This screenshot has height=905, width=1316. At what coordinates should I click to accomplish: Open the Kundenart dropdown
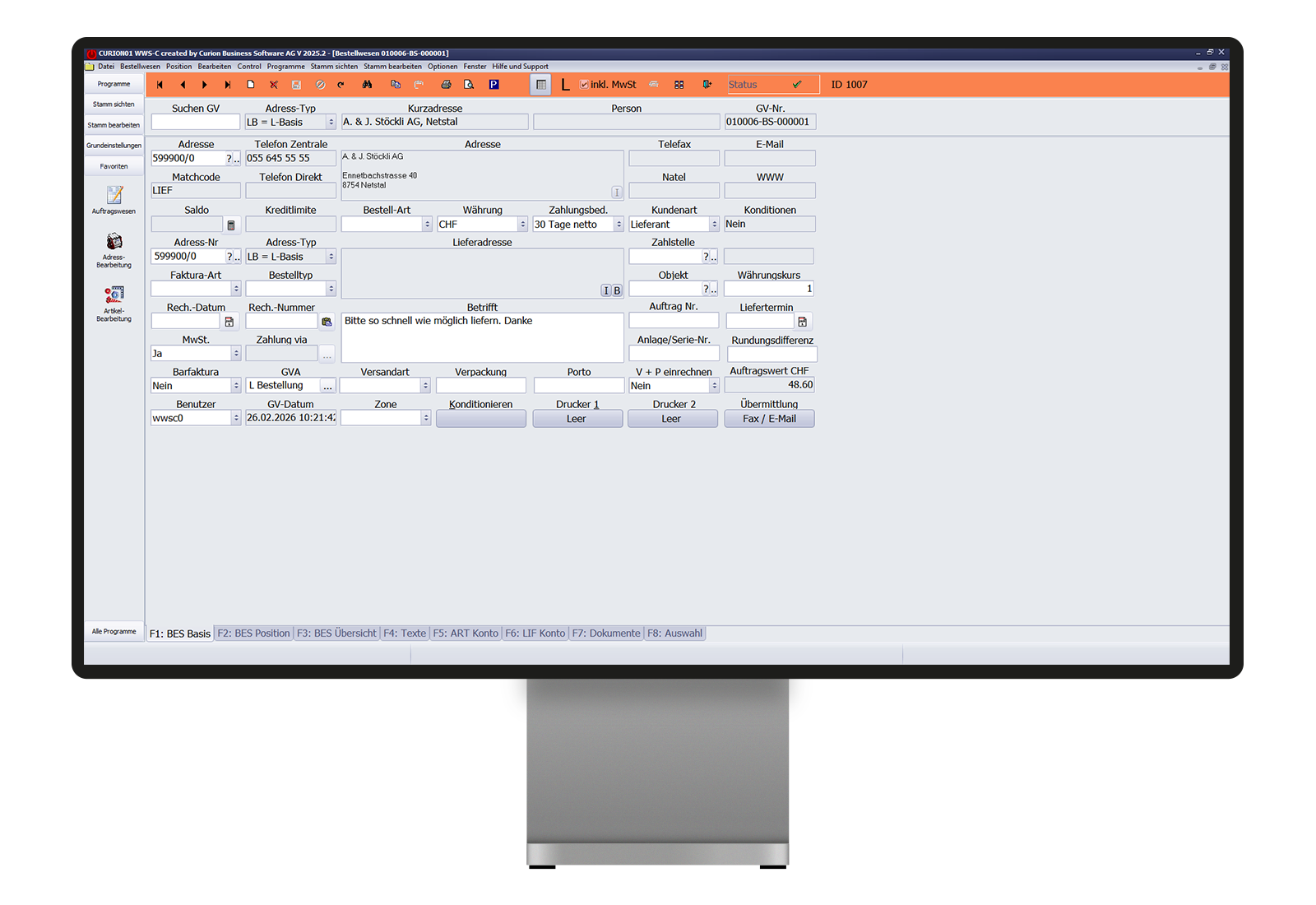pyautogui.click(x=714, y=225)
